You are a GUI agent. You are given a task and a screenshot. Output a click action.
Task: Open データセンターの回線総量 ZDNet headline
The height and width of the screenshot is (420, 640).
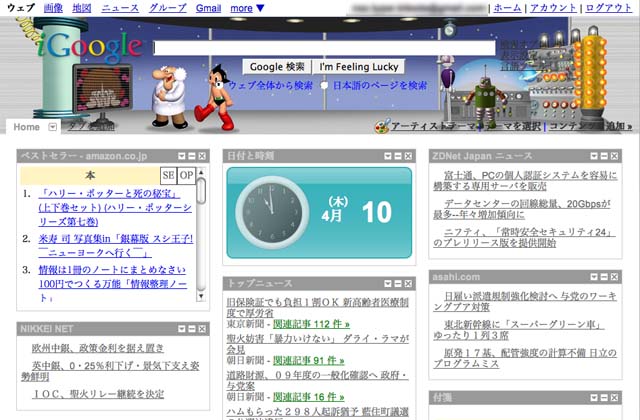coord(522,209)
